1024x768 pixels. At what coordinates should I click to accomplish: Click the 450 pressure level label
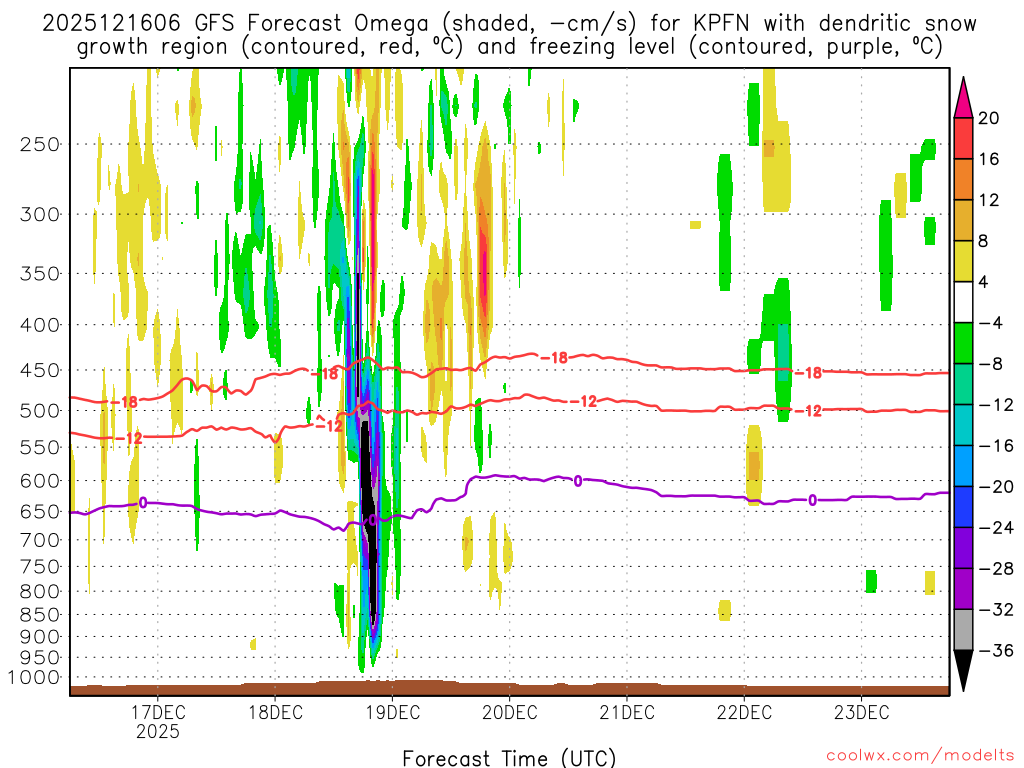40,370
